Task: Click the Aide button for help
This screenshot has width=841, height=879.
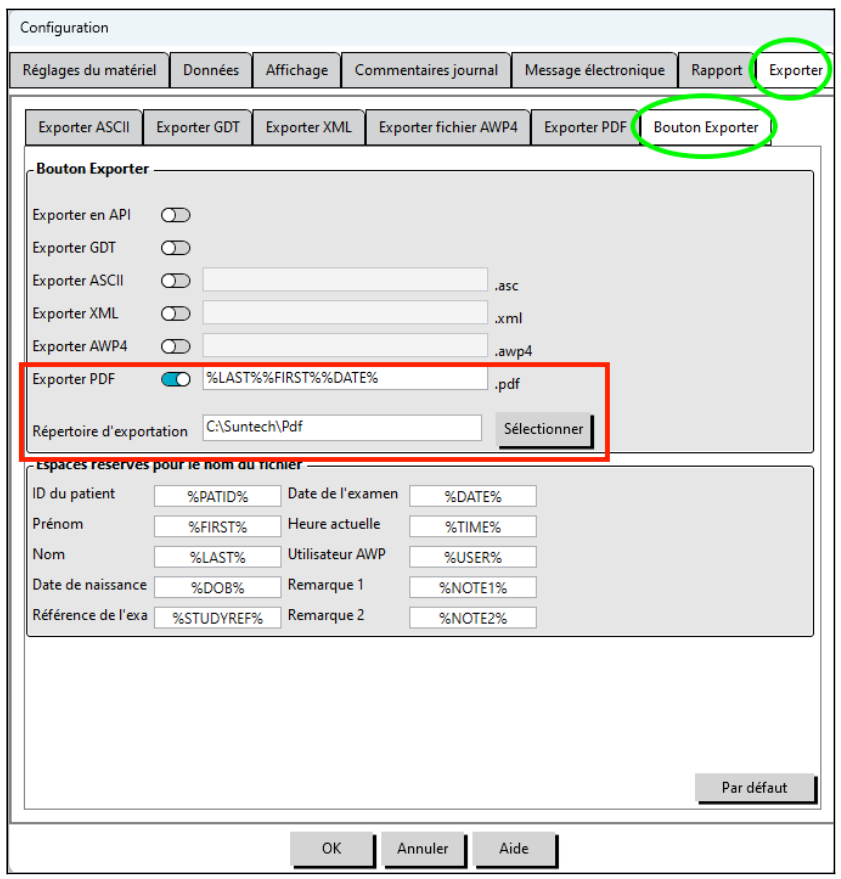Action: coord(515,849)
